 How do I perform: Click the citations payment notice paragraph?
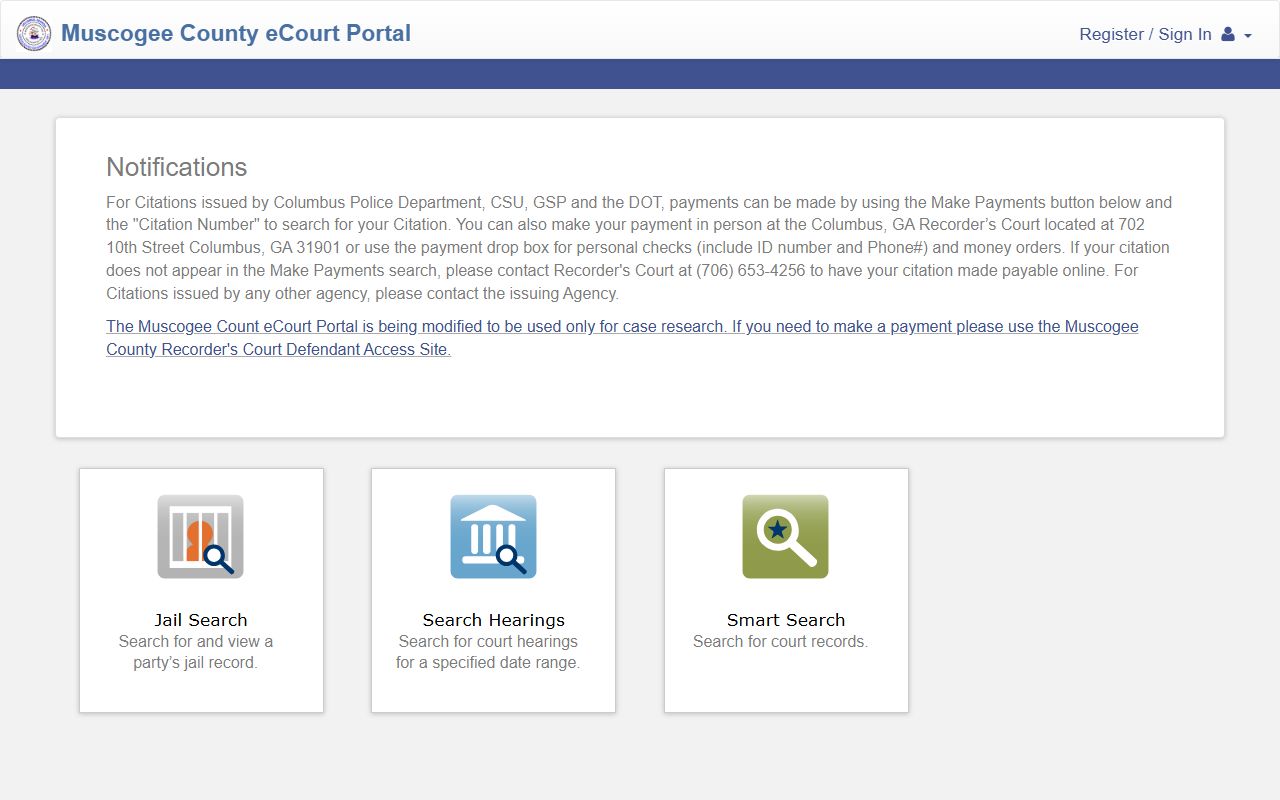(639, 248)
